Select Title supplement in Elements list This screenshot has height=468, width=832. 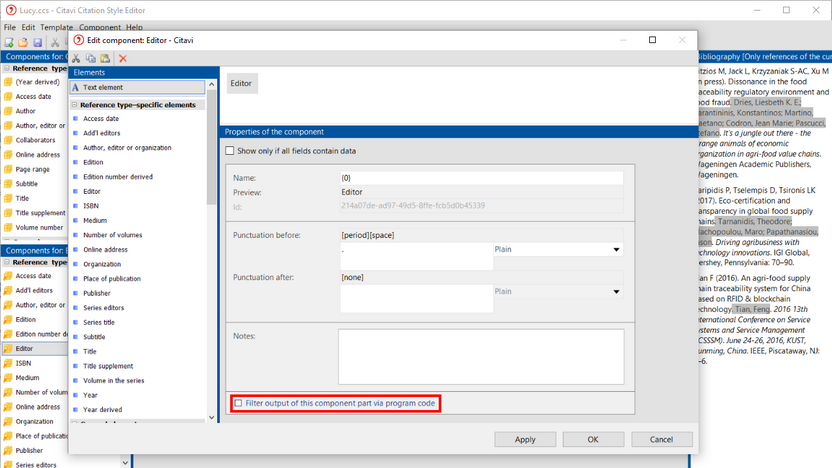[108, 366]
